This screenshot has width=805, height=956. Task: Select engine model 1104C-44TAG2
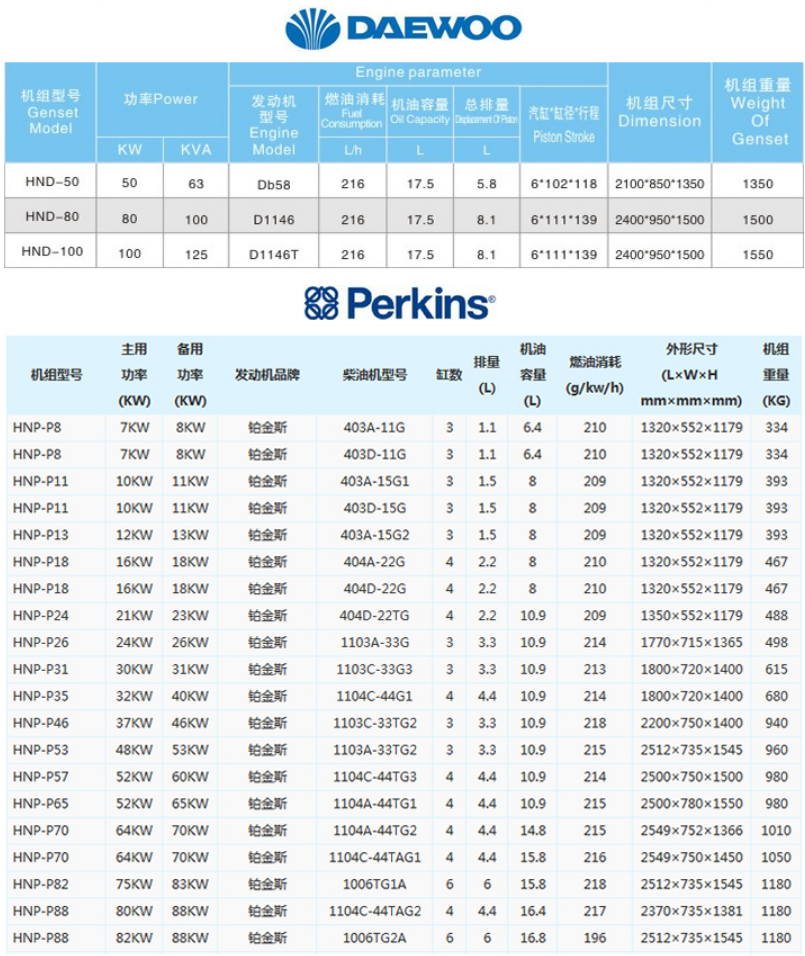click(374, 911)
